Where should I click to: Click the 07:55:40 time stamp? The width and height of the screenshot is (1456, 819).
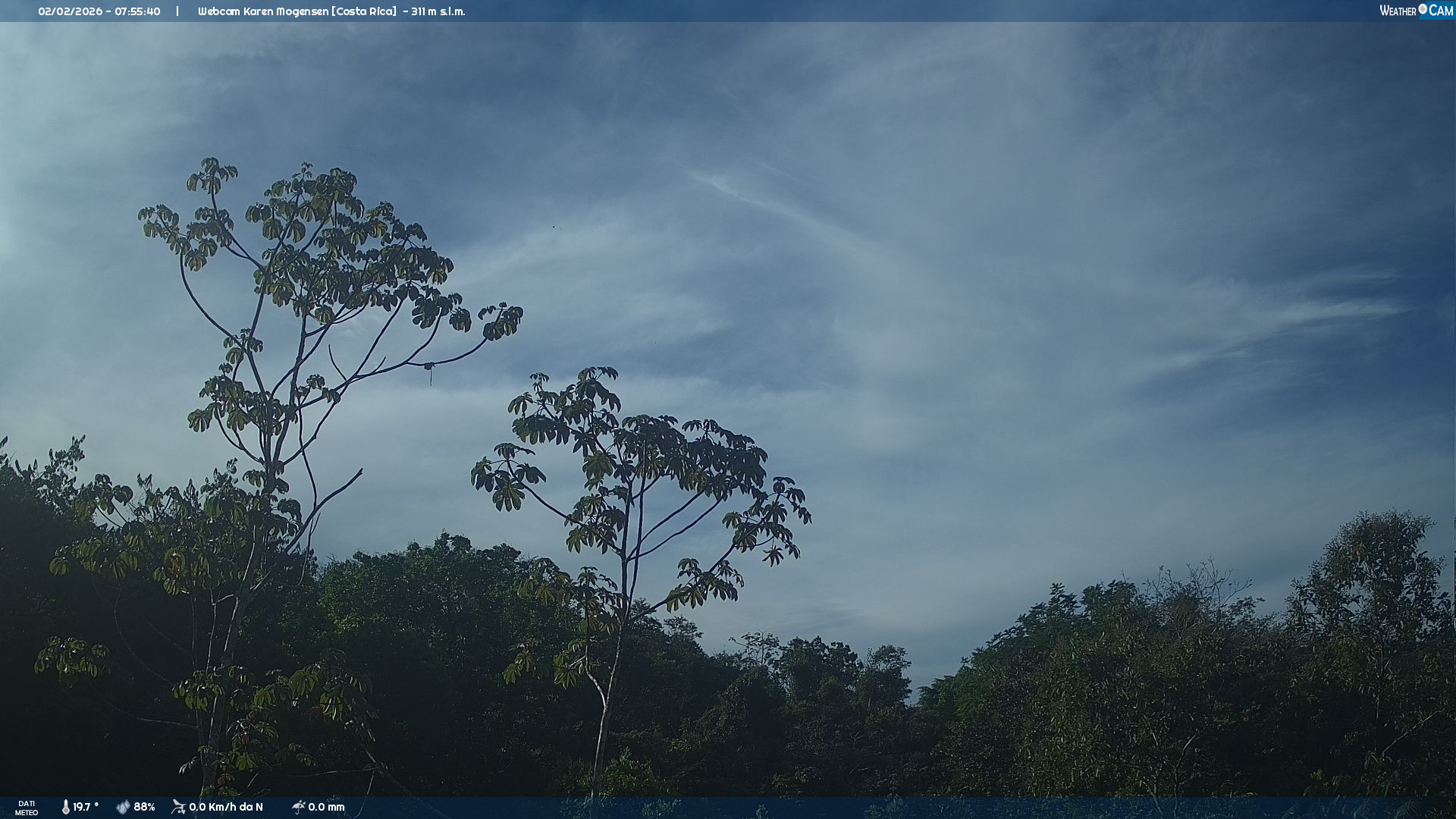(137, 11)
